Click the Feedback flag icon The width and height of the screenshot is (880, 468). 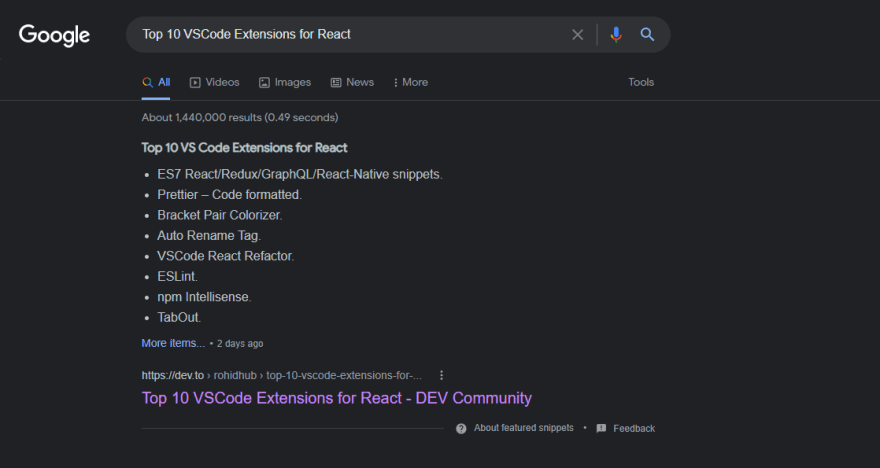601,429
